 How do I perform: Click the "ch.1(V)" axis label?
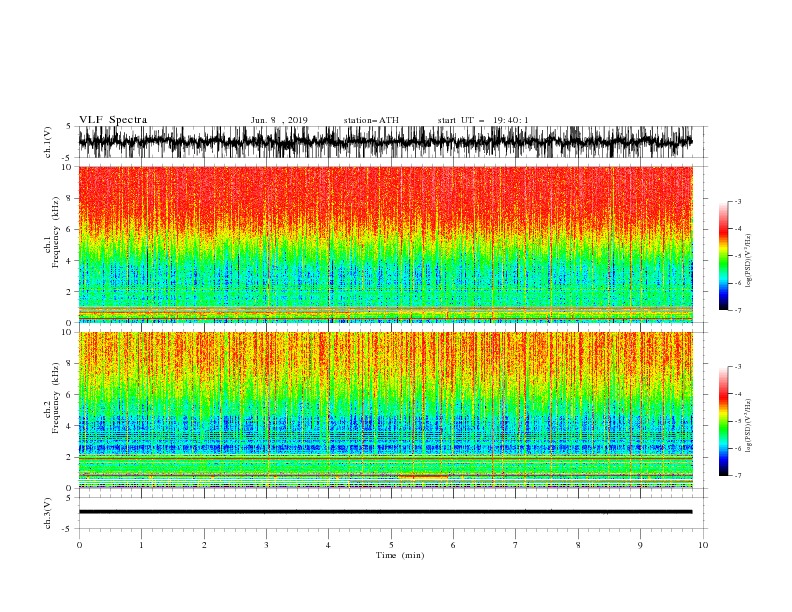48,142
